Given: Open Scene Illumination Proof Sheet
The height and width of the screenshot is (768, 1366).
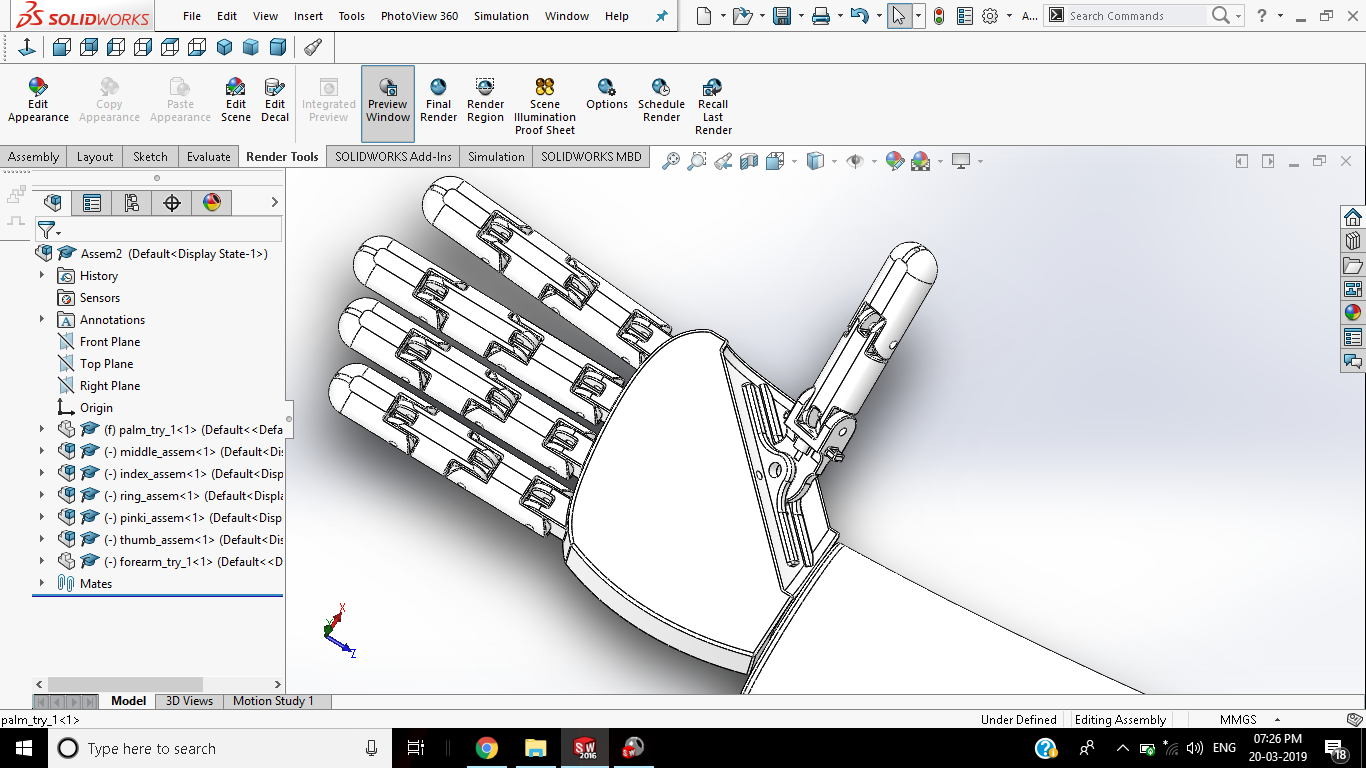Looking at the screenshot, I should point(545,106).
